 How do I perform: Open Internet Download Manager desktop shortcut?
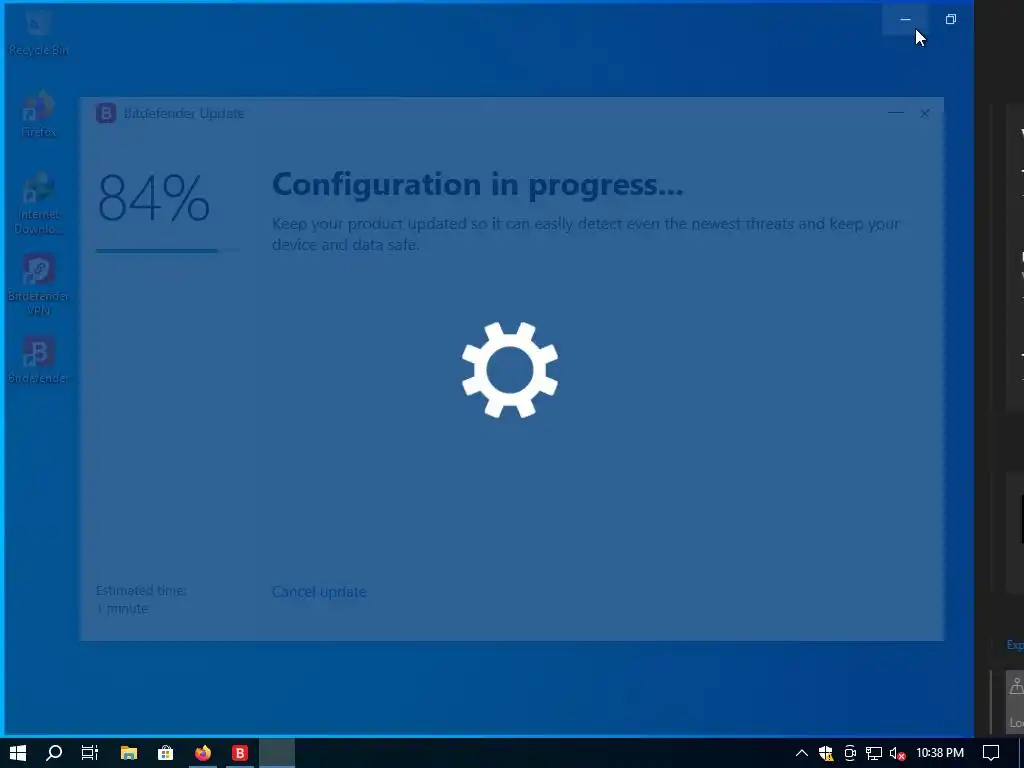click(38, 203)
